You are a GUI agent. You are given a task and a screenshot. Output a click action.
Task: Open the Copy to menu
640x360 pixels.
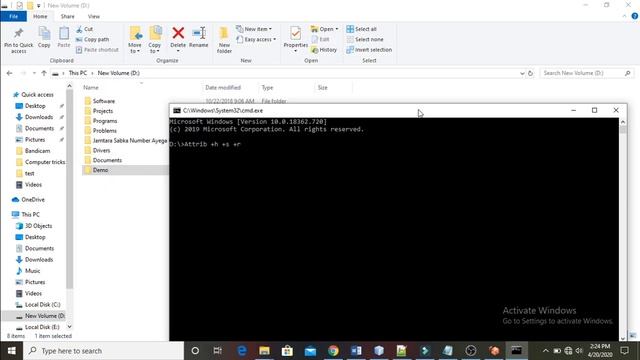pyautogui.click(x=155, y=40)
